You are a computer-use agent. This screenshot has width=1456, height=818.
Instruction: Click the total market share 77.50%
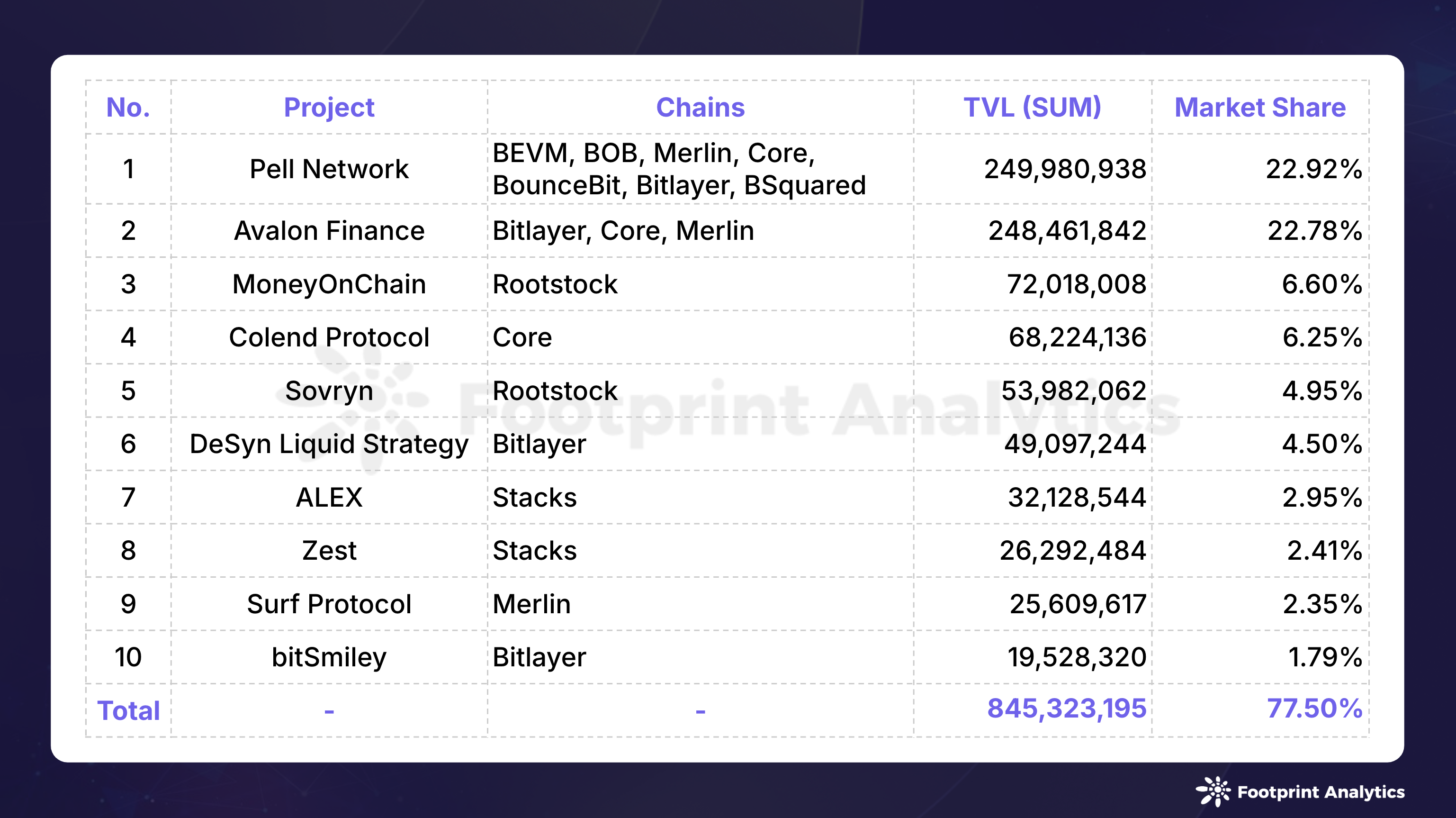(x=1314, y=708)
